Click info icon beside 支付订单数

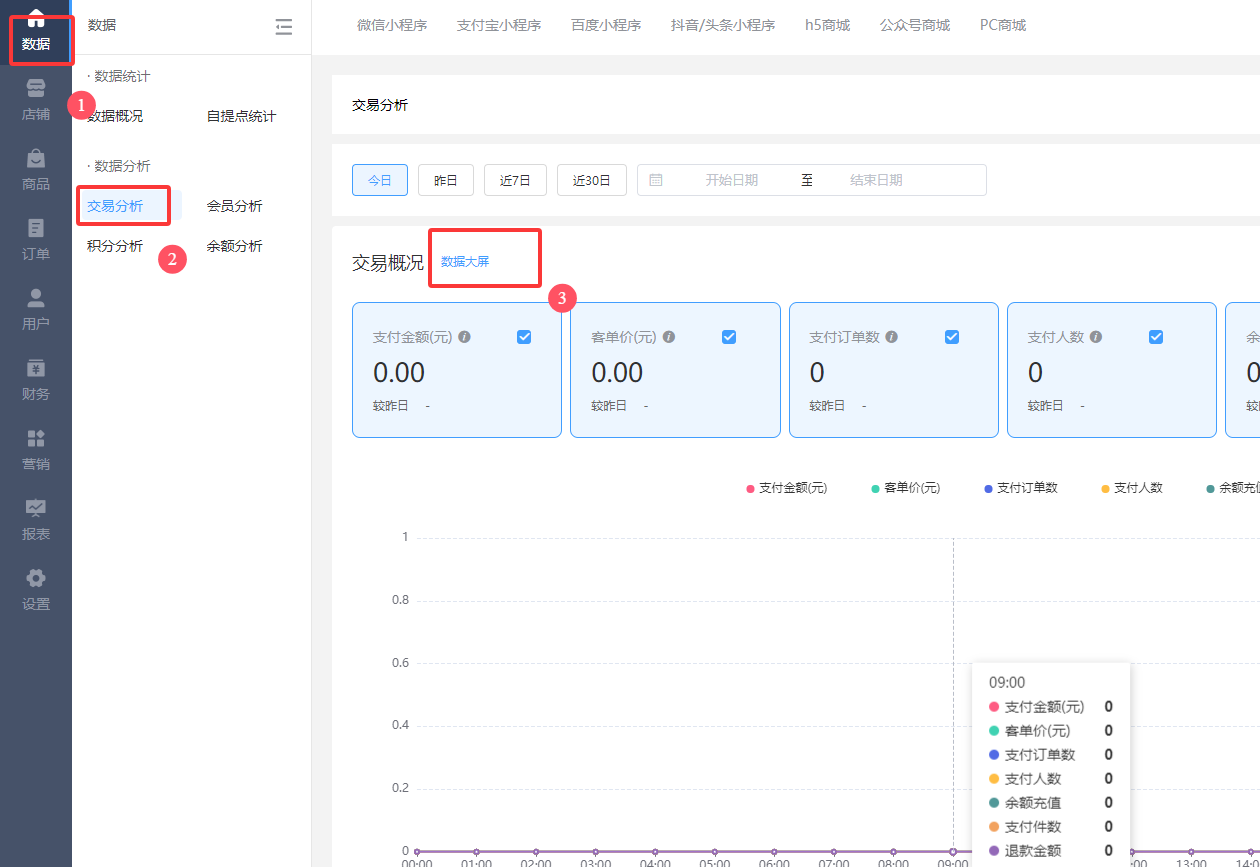pyautogui.click(x=891, y=337)
